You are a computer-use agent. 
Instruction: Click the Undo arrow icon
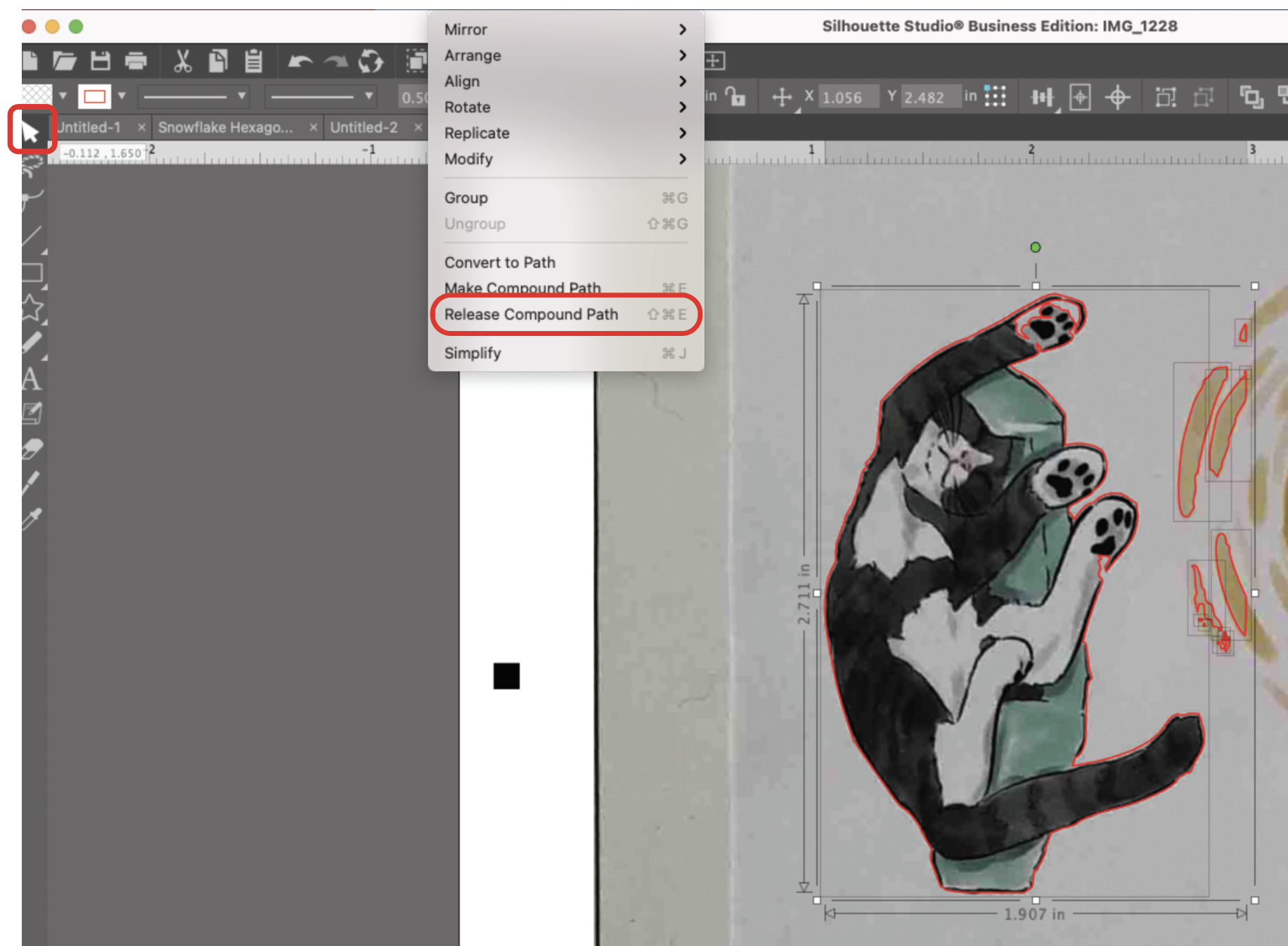pos(300,62)
